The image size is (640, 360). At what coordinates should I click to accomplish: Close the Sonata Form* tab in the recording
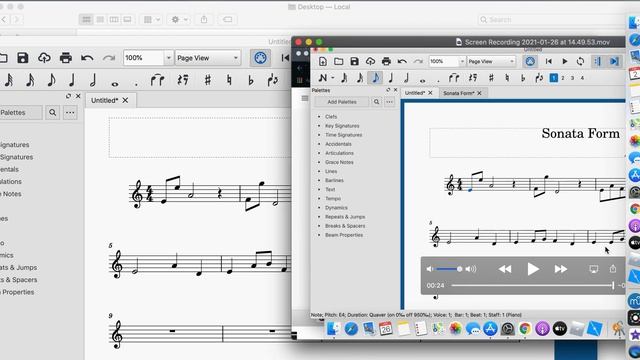point(480,93)
